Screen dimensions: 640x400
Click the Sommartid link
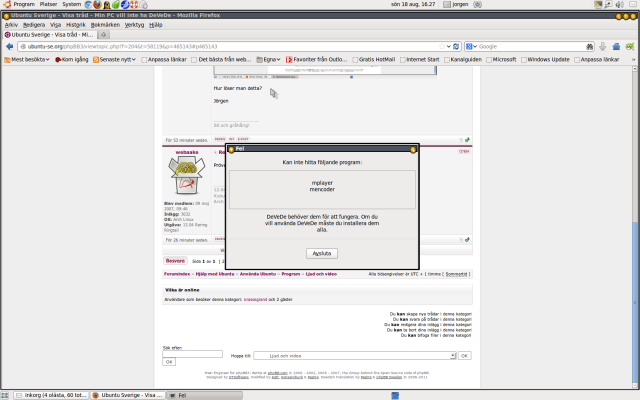pyautogui.click(x=456, y=274)
